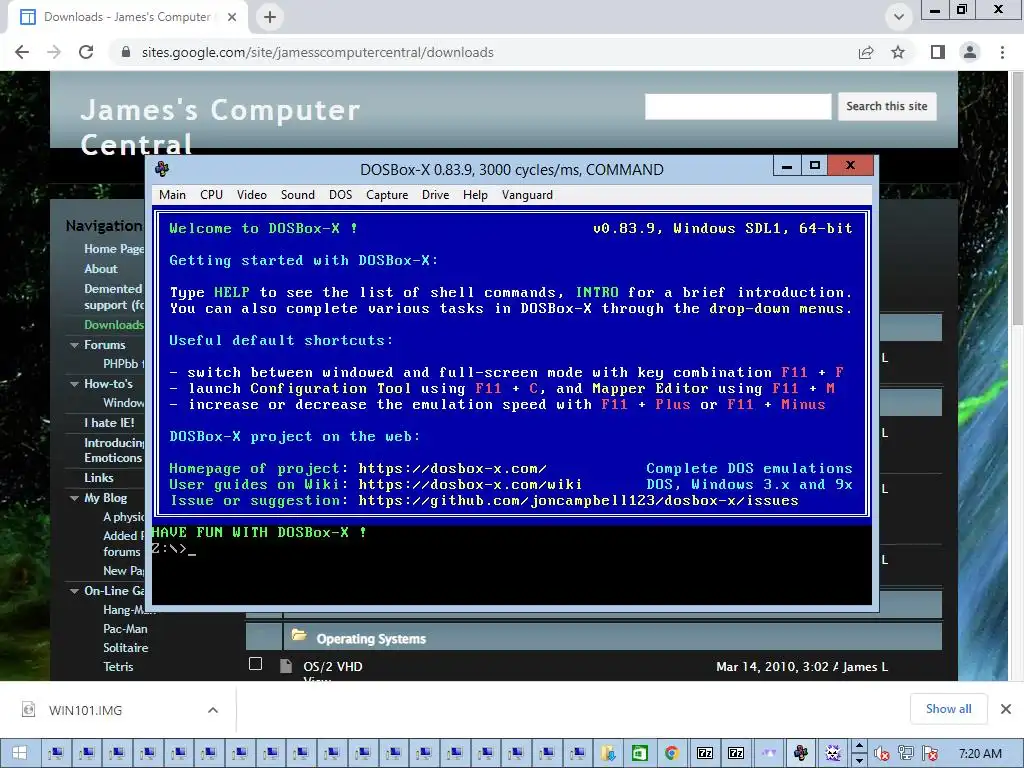Click the DOSBox-X homepage URL text
The width and height of the screenshot is (1024, 768).
[x=453, y=468]
